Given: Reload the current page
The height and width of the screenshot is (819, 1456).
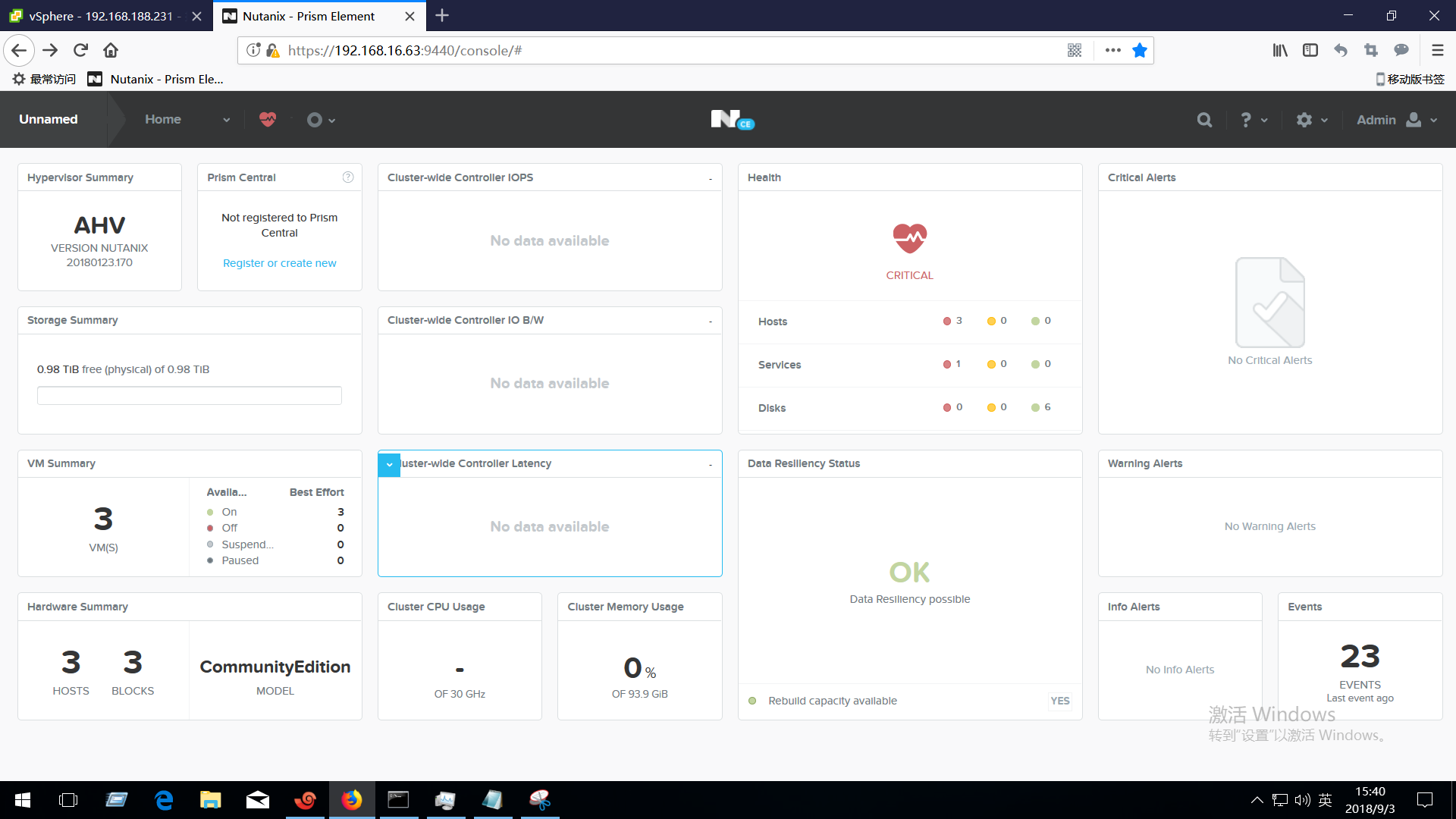Looking at the screenshot, I should (80, 50).
